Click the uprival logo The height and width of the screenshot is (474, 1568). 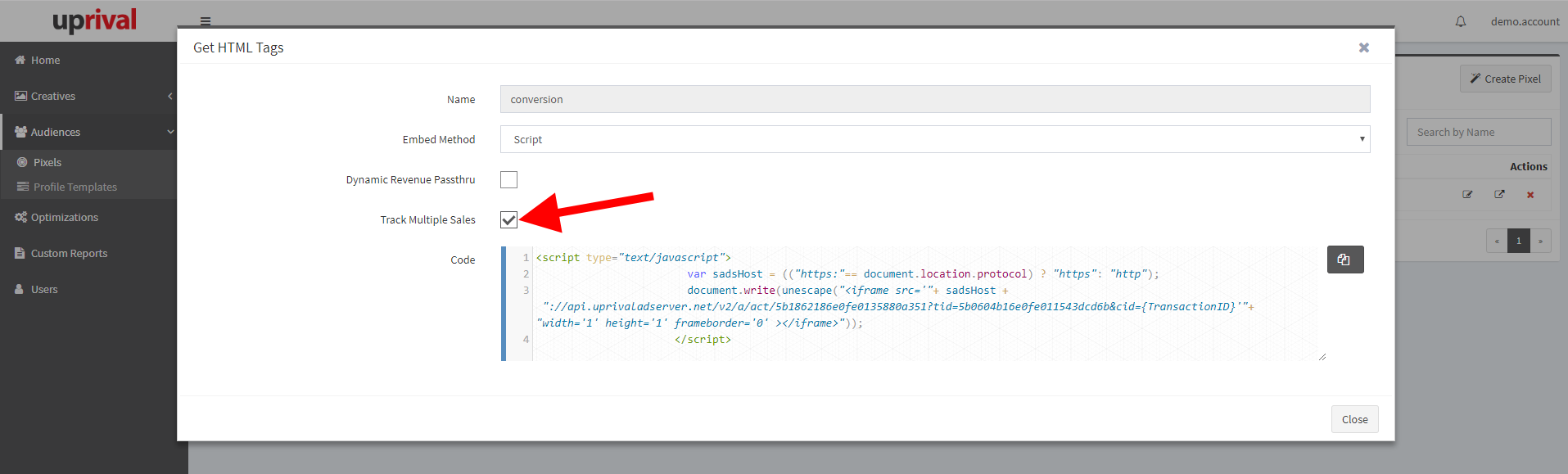94,20
